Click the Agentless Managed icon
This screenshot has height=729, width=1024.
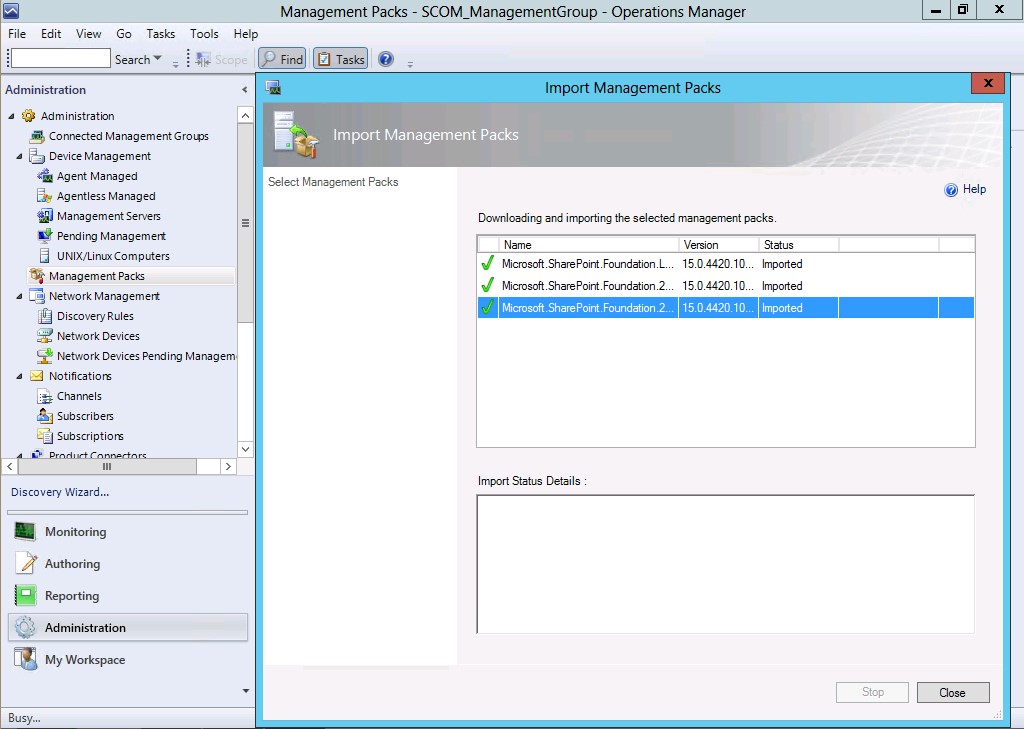44,196
